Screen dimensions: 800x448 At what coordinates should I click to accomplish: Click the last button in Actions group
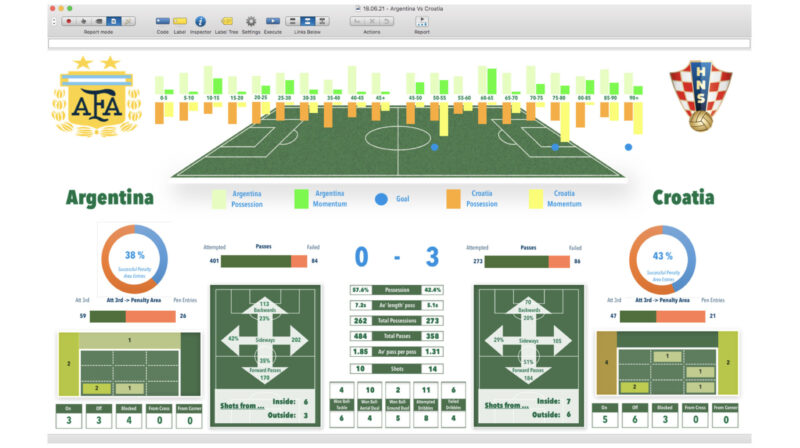387,21
